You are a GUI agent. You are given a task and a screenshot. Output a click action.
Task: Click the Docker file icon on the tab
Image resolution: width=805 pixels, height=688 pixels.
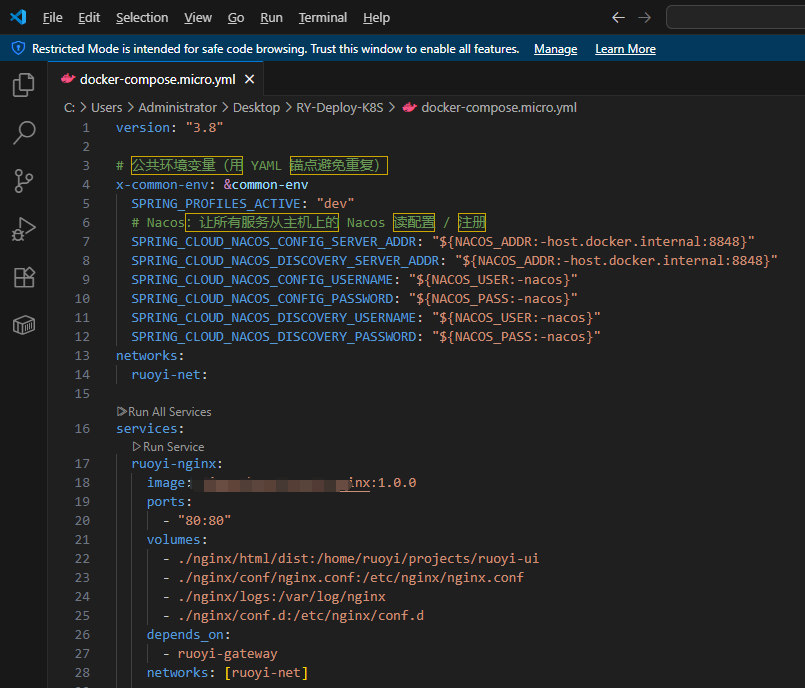(68, 79)
